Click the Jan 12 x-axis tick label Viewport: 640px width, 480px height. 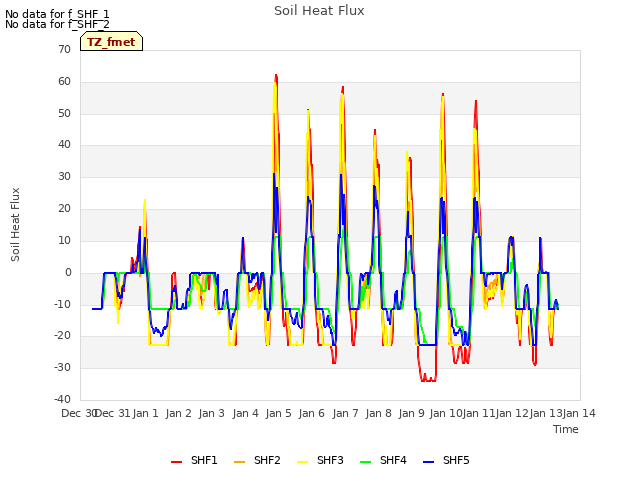point(512,413)
